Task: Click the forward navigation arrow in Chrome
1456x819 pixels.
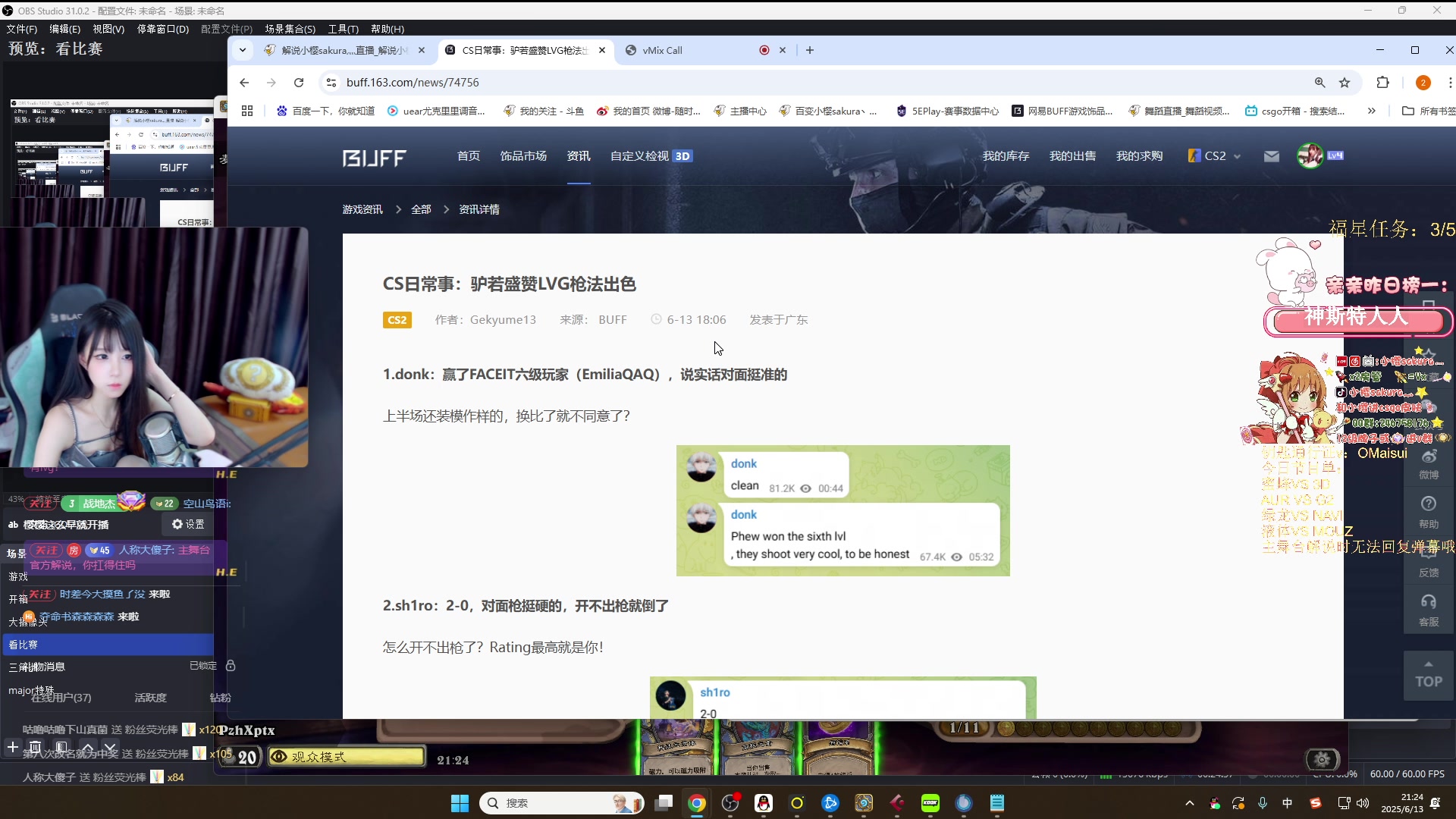Action: pos(271,83)
